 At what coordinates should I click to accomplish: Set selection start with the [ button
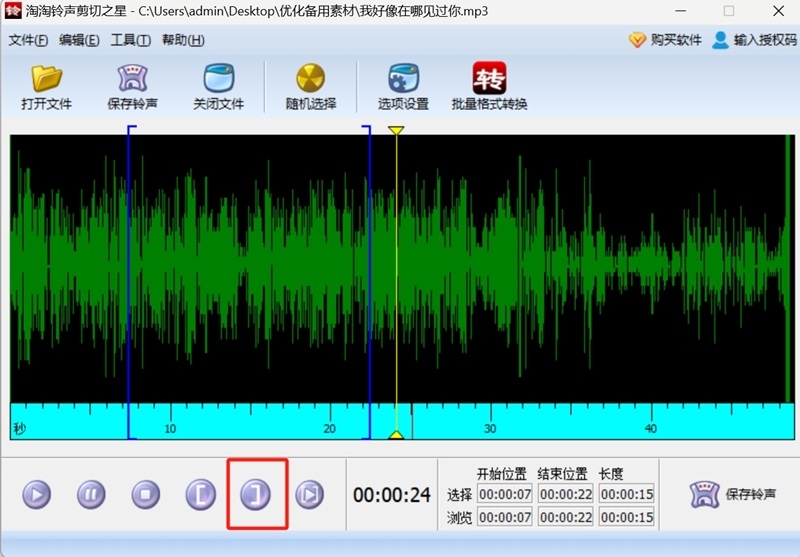point(201,494)
